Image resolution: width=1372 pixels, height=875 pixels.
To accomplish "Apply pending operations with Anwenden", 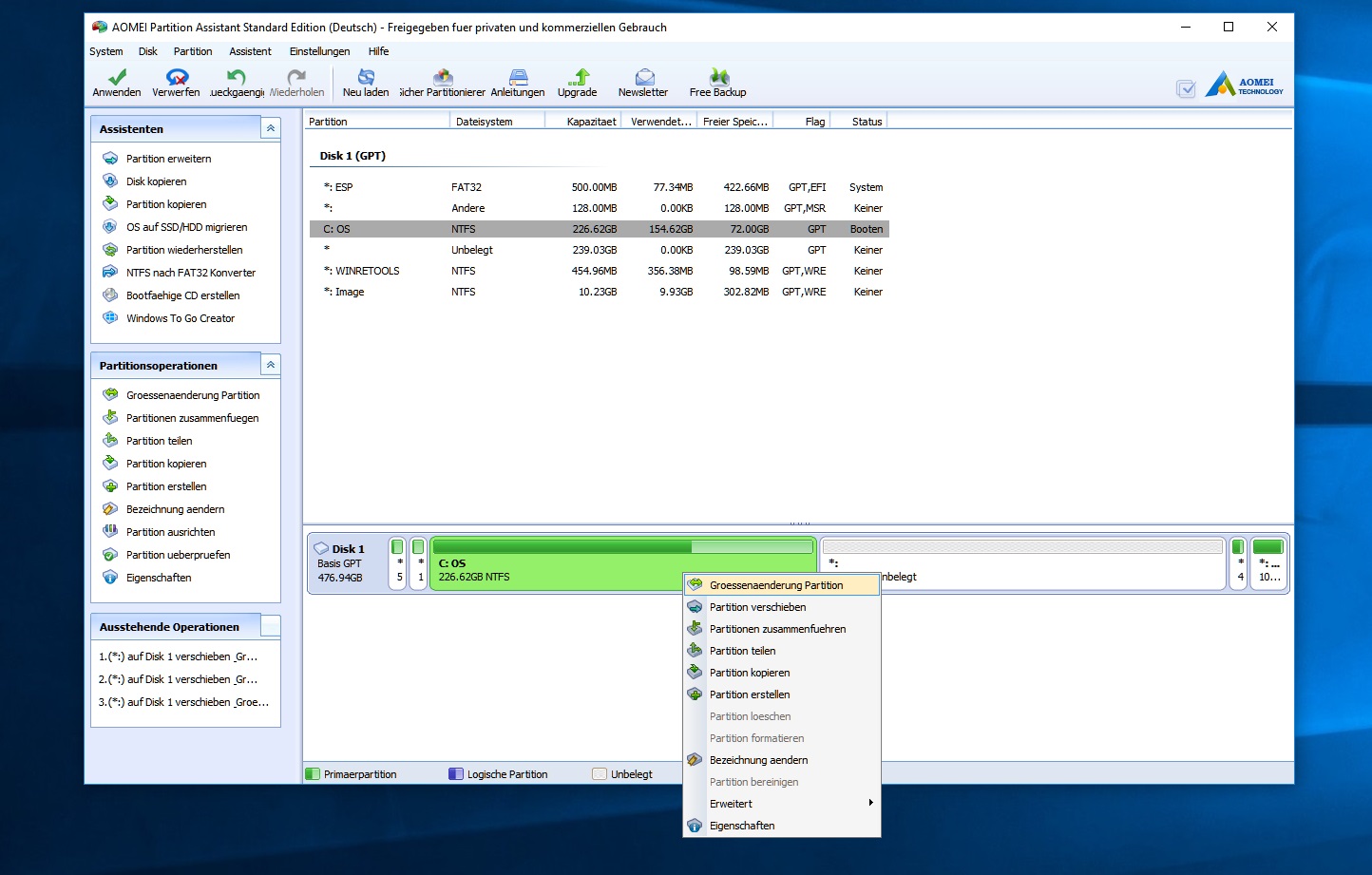I will pos(117,83).
